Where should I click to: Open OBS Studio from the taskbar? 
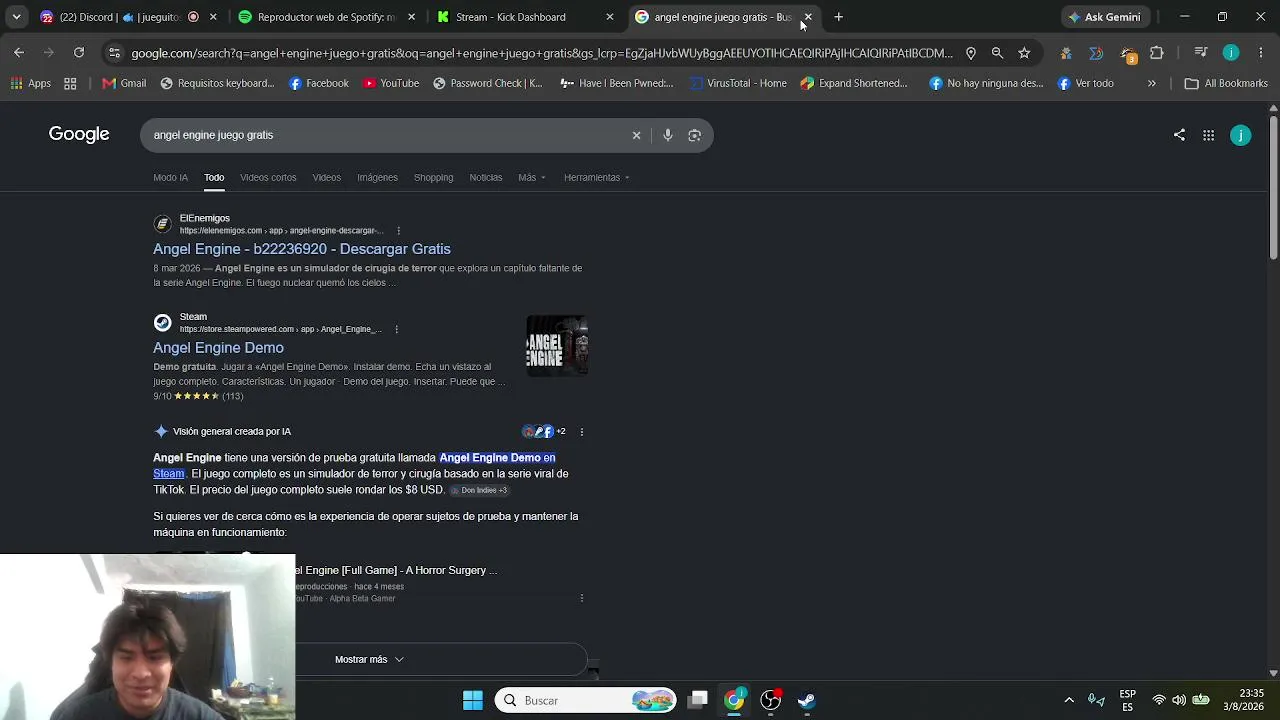pyautogui.click(x=771, y=700)
